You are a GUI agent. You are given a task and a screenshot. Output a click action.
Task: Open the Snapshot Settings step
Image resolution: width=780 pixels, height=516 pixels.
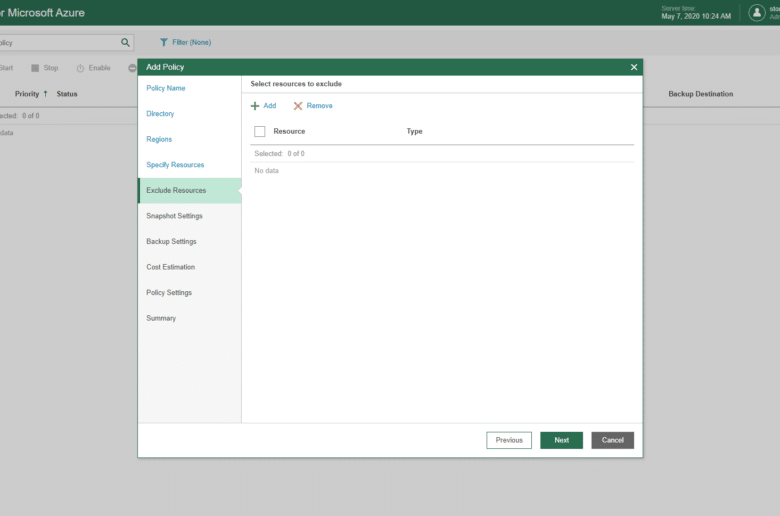(x=190, y=216)
